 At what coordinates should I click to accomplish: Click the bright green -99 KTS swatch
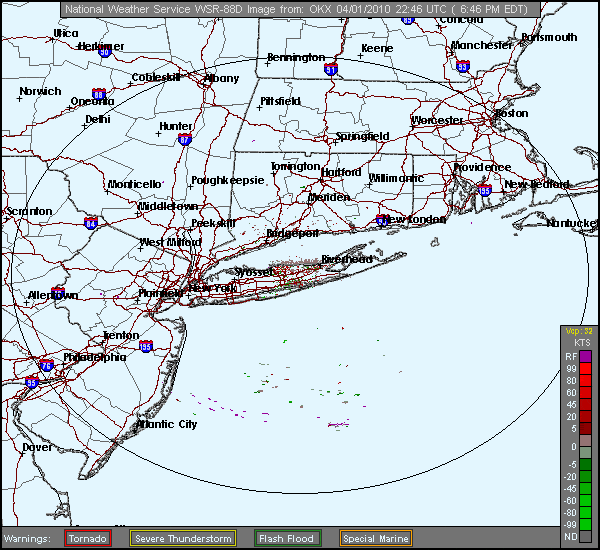pos(585,524)
